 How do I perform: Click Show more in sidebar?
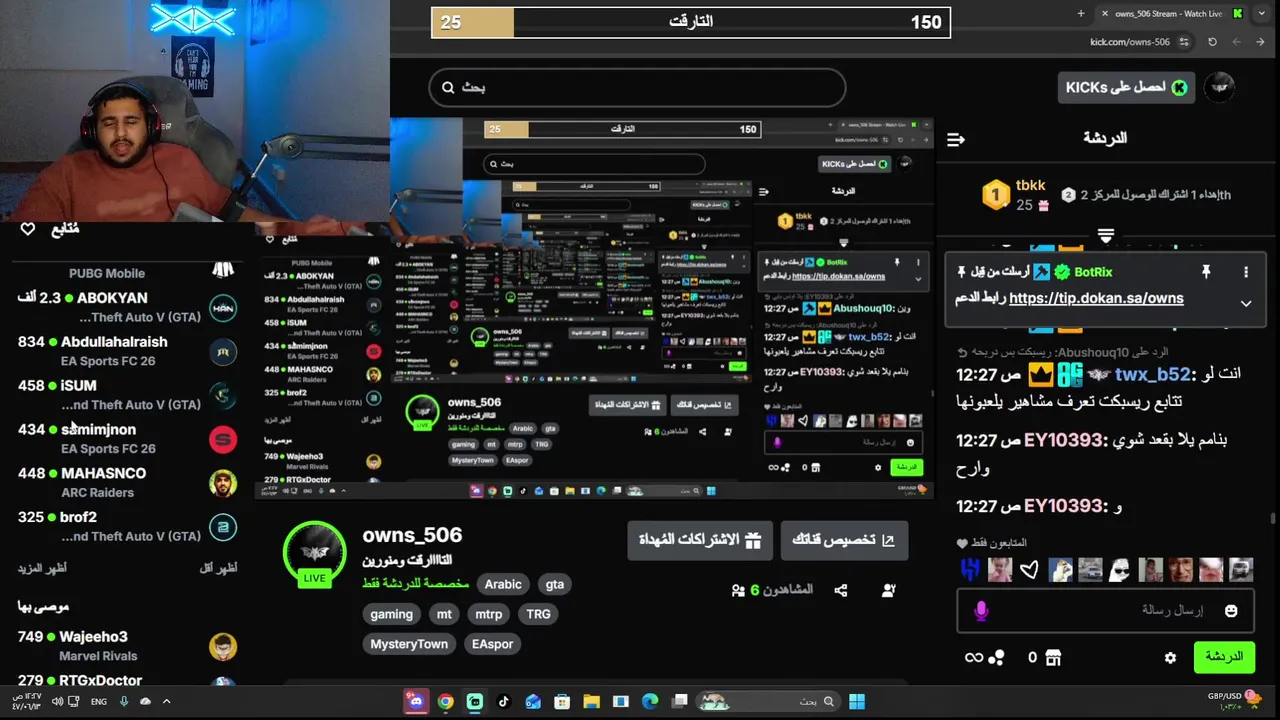tap(42, 568)
